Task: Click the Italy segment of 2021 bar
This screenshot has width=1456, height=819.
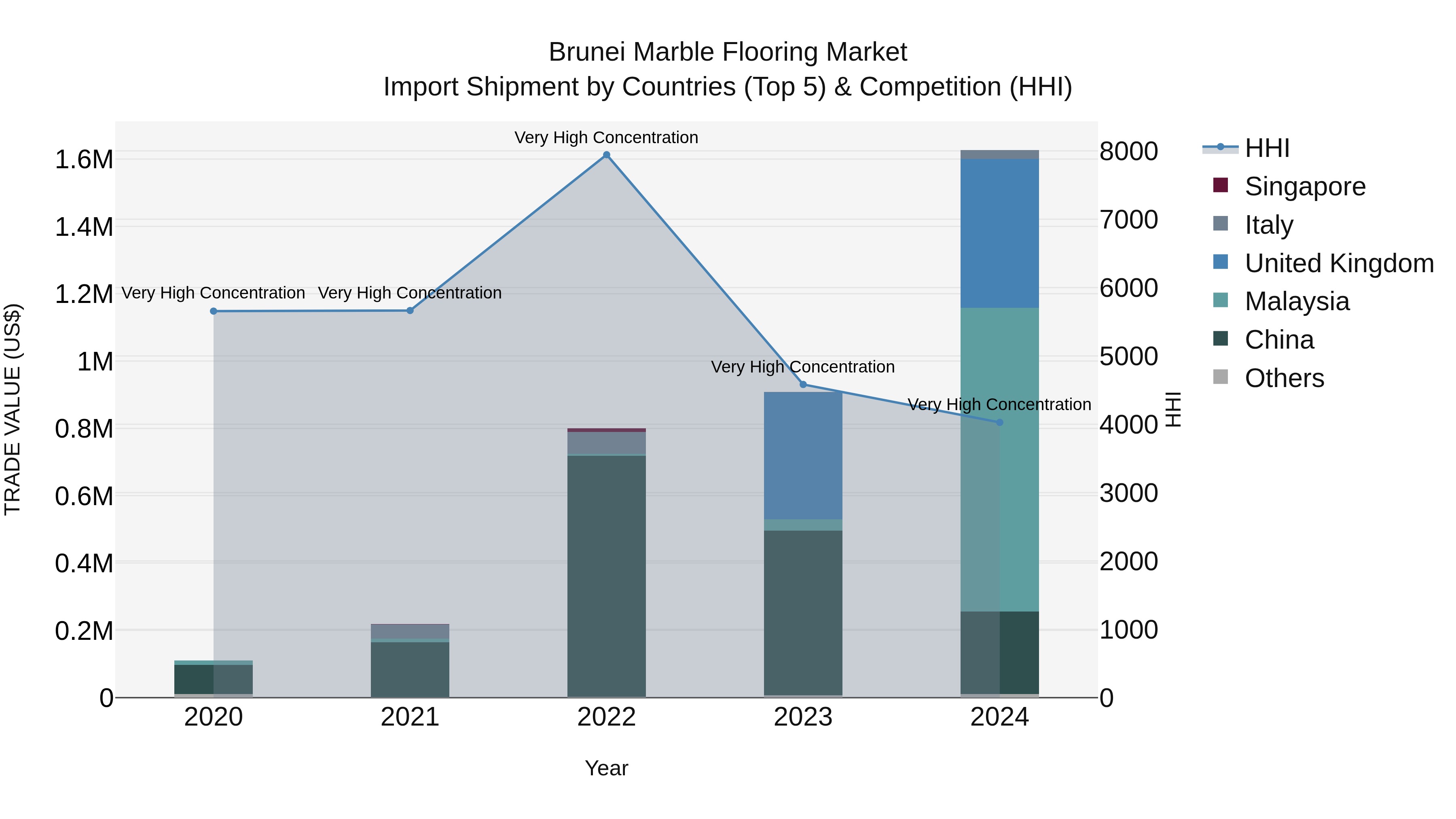Action: coord(411,631)
